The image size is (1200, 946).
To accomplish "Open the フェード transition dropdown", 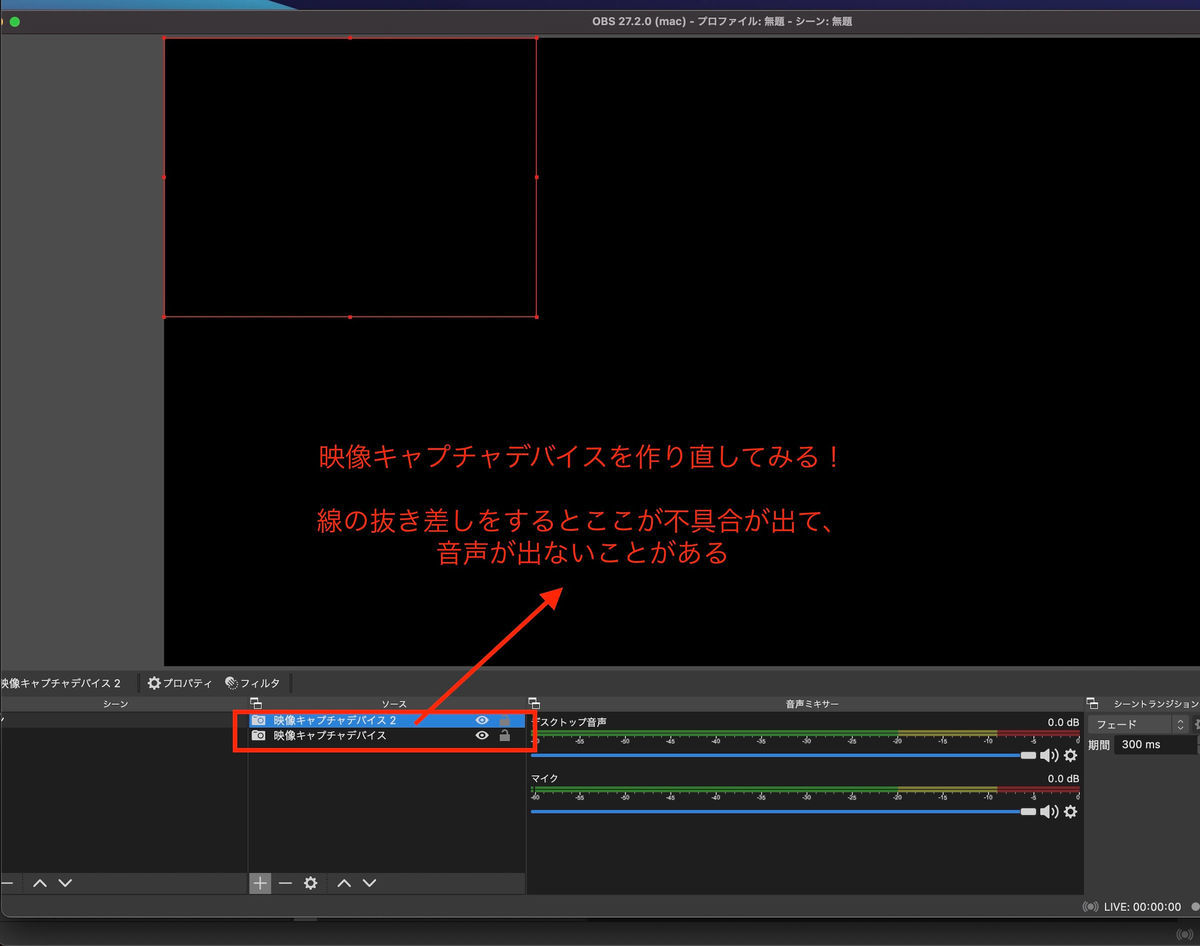I will (x=1138, y=724).
